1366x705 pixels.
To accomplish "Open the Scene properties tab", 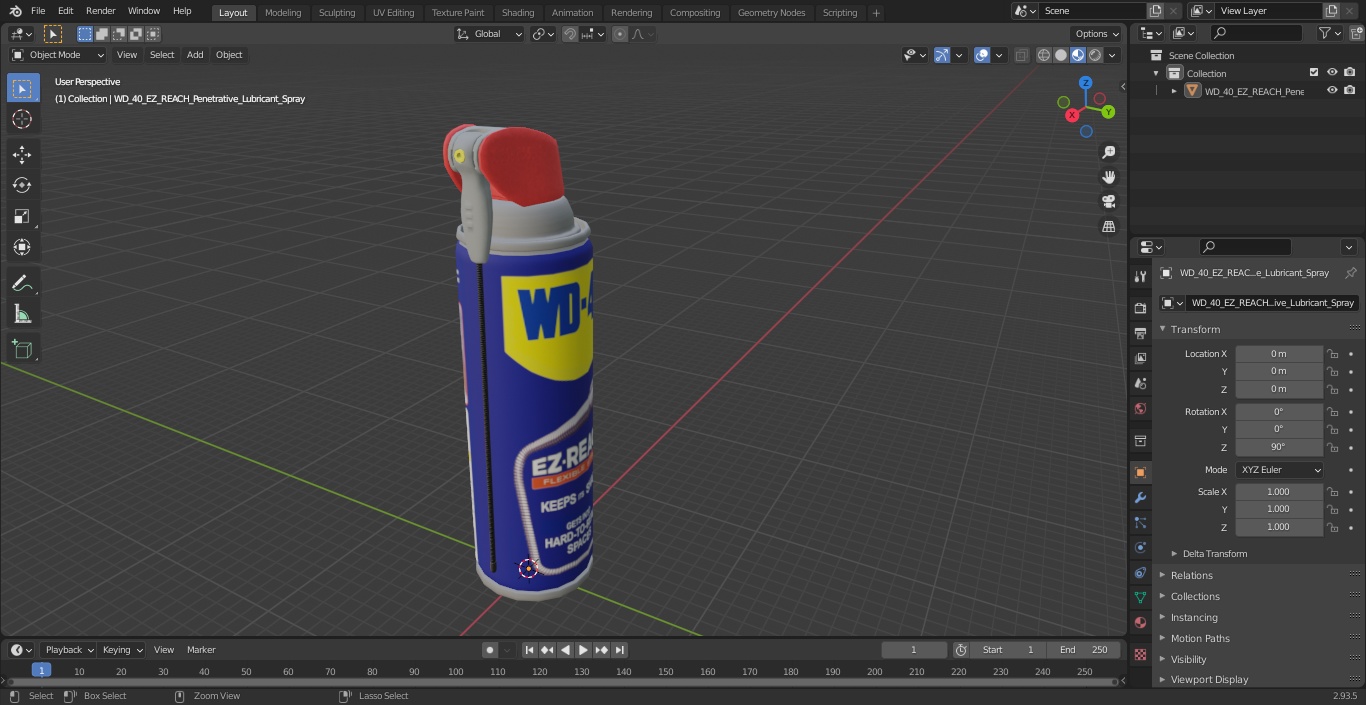I will [1140, 383].
